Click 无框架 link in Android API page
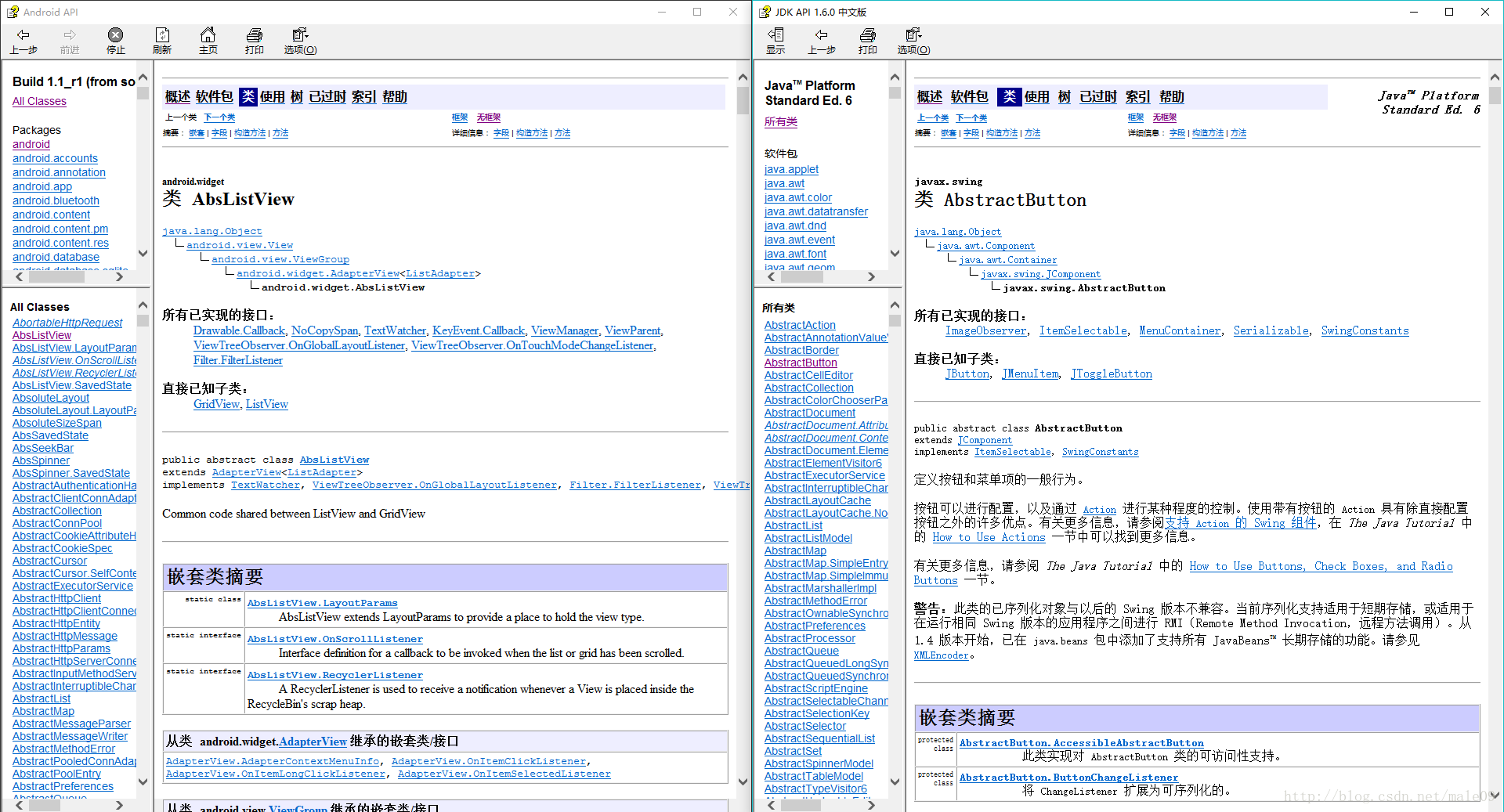Screen dimensions: 1504x812 (489, 117)
